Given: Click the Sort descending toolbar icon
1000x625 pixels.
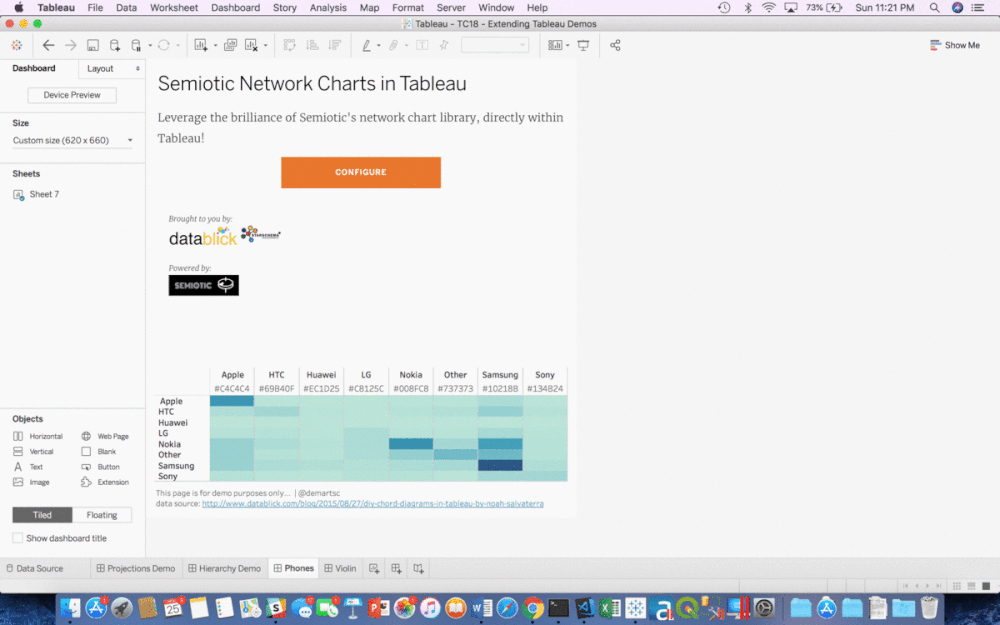Looking at the screenshot, I should (x=334, y=45).
